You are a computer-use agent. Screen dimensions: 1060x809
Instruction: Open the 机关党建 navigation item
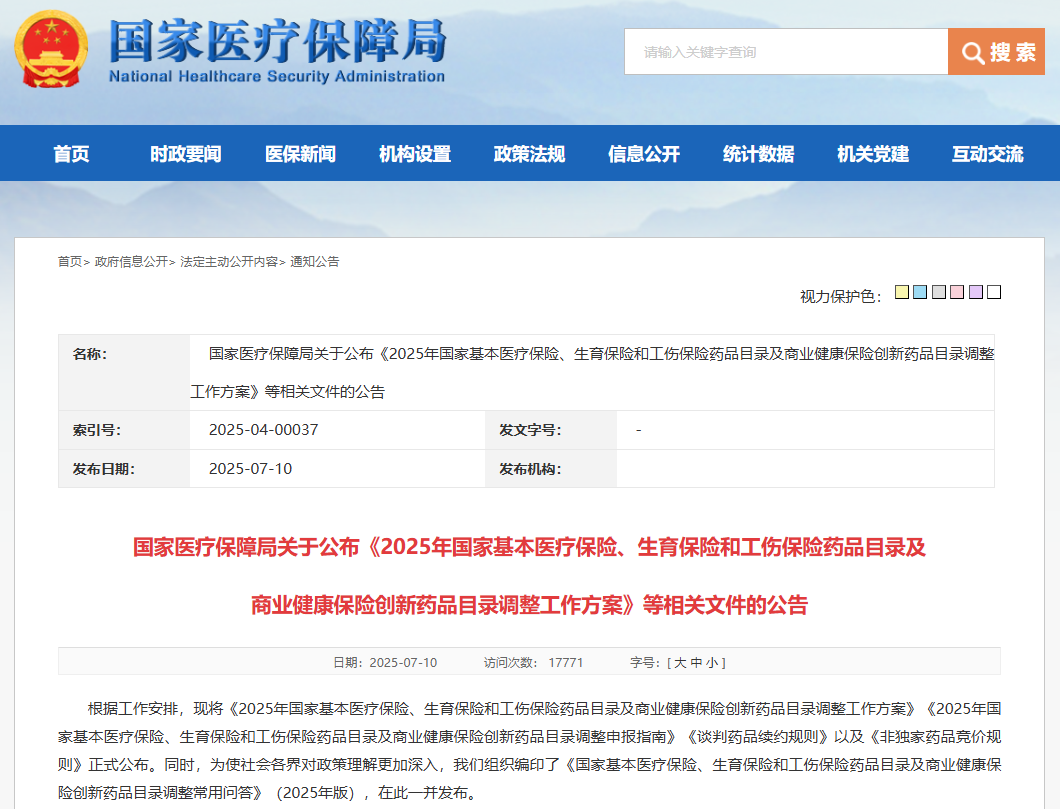[873, 154]
